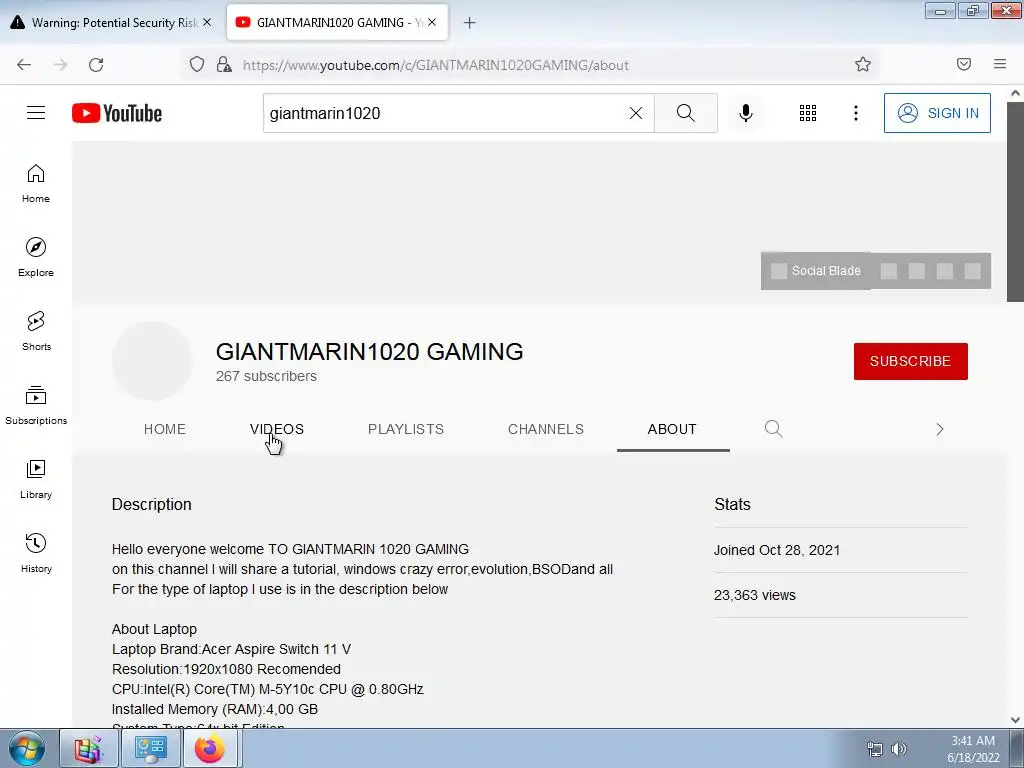Run the search with the magnifier button
The width and height of the screenshot is (1024, 768).
(686, 113)
